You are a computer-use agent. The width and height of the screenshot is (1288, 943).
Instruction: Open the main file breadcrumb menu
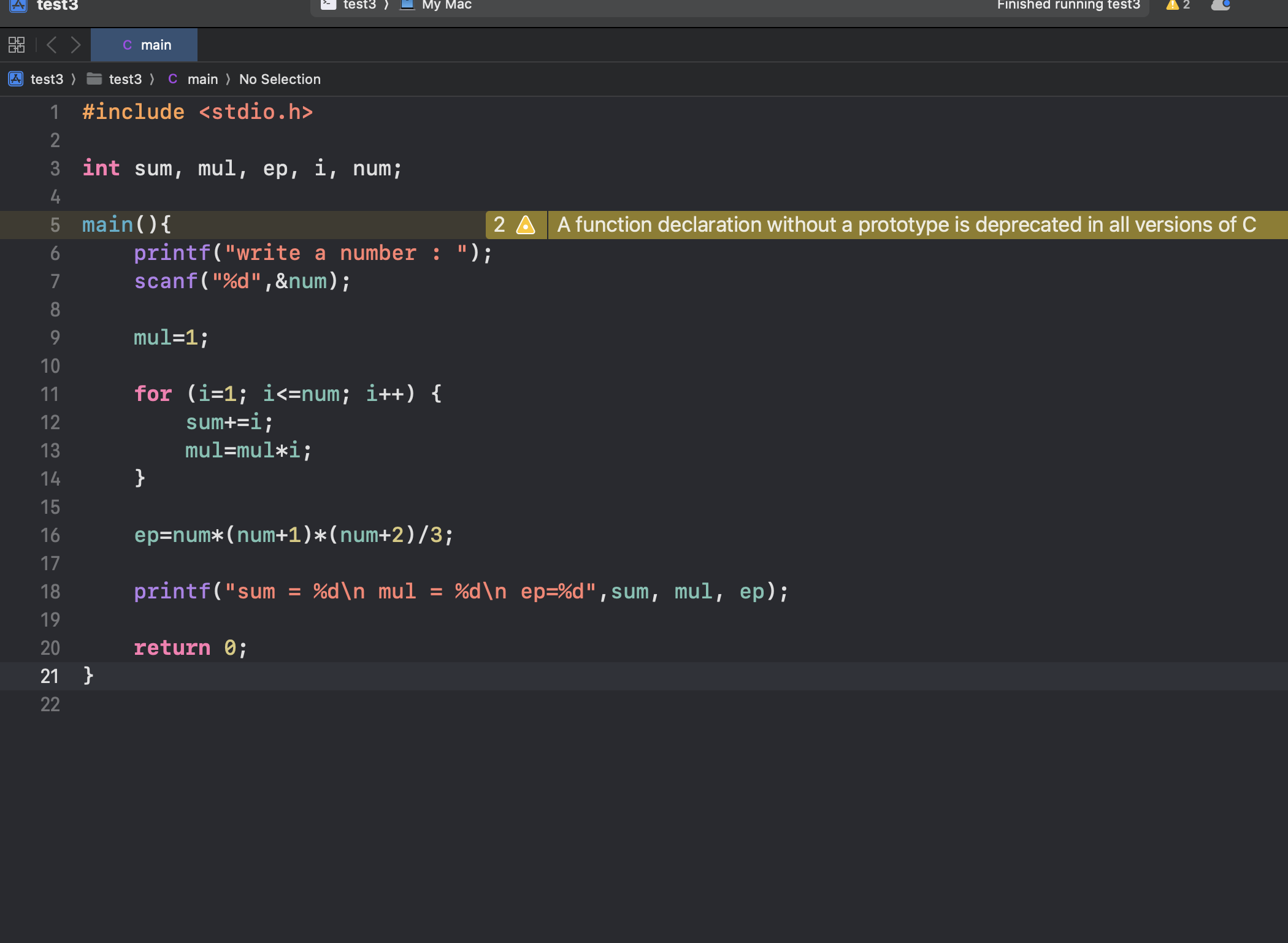pyautogui.click(x=202, y=79)
